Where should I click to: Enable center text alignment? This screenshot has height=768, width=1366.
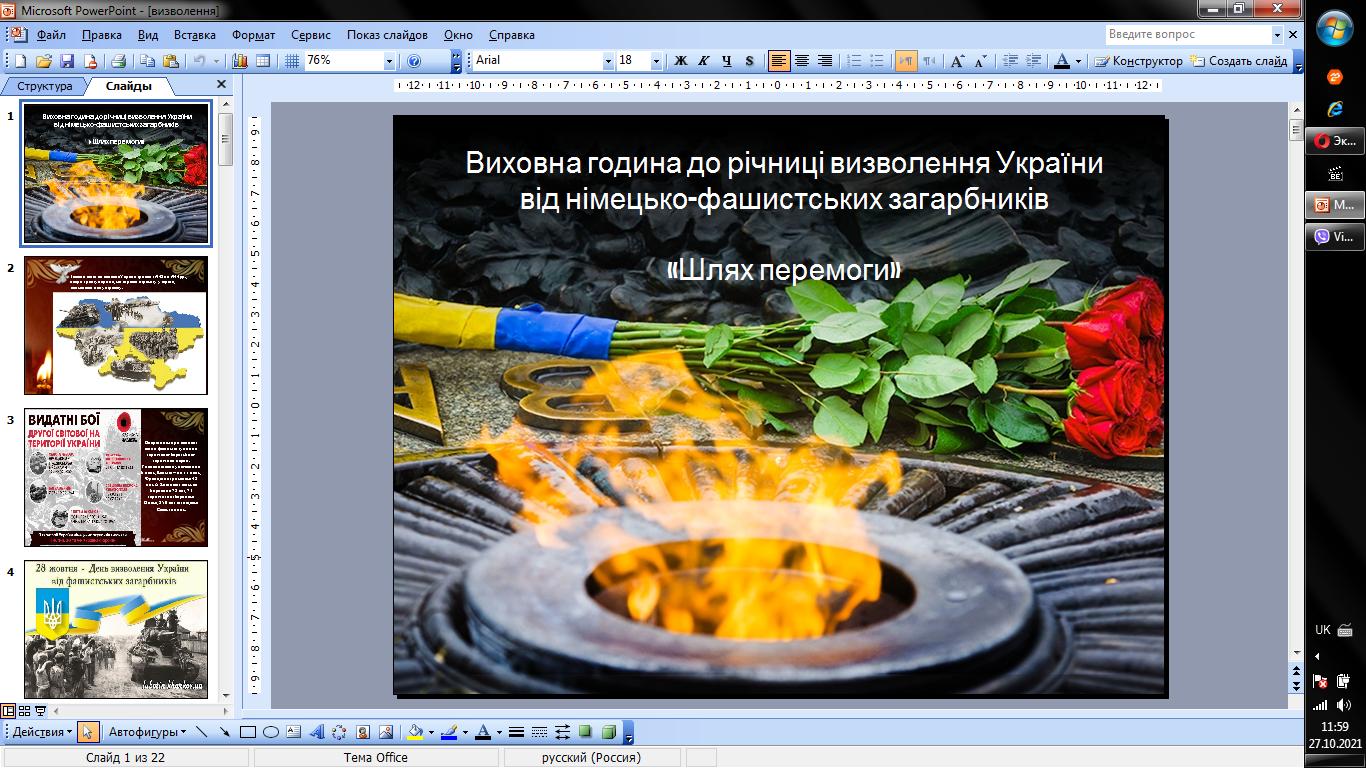click(802, 61)
